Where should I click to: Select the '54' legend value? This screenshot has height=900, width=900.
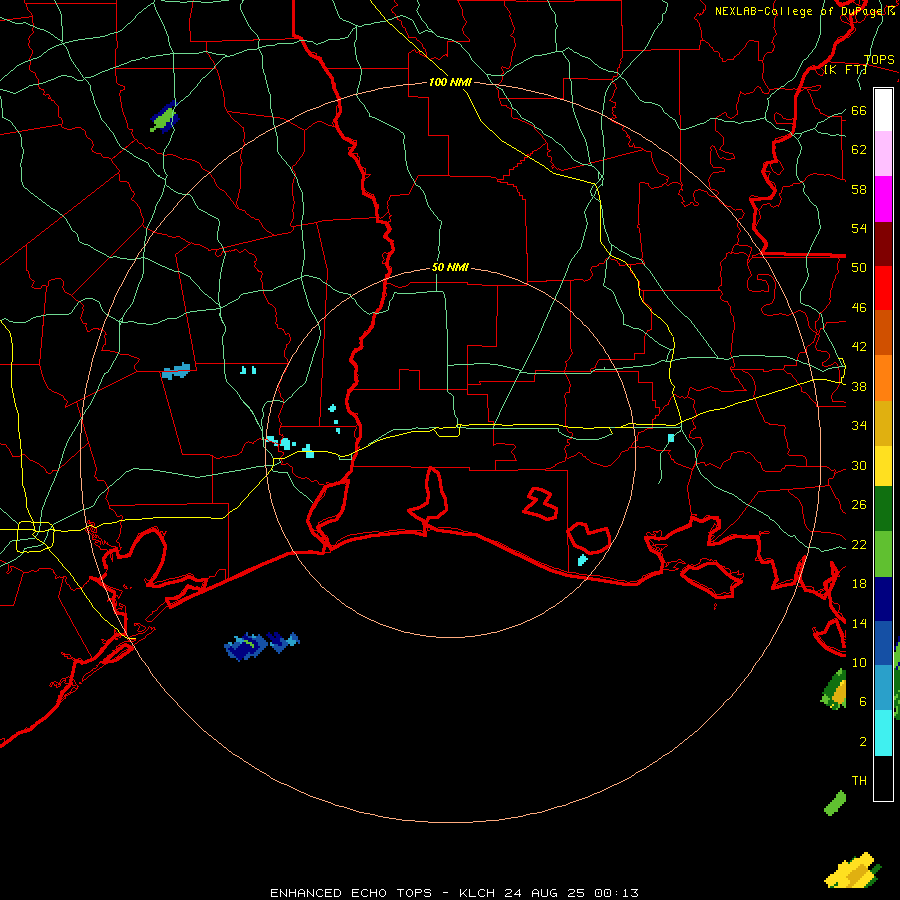coord(859,228)
